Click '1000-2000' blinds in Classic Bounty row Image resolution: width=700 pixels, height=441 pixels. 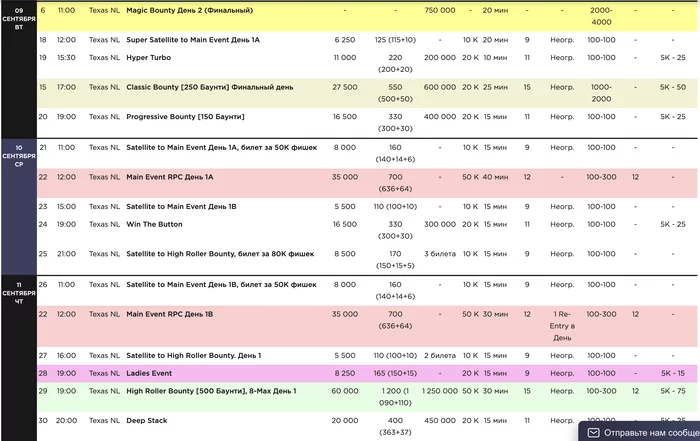point(601,93)
